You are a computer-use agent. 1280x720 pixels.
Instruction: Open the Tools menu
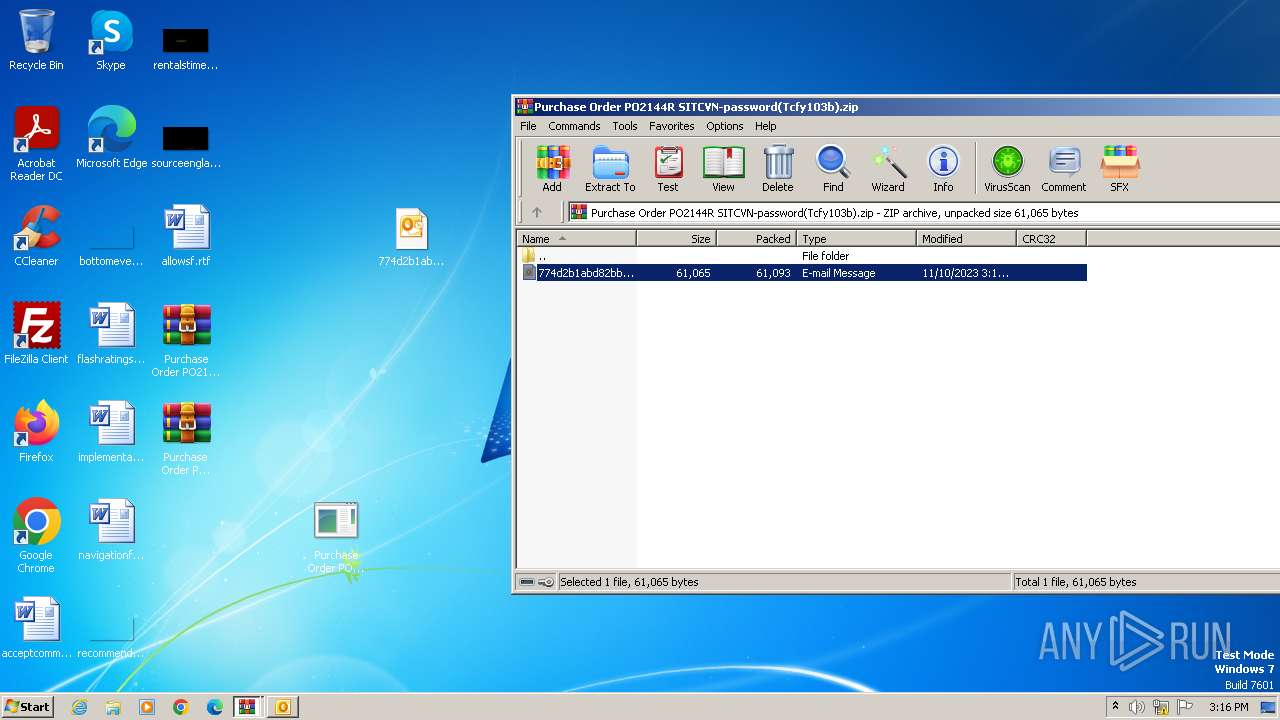coord(625,126)
